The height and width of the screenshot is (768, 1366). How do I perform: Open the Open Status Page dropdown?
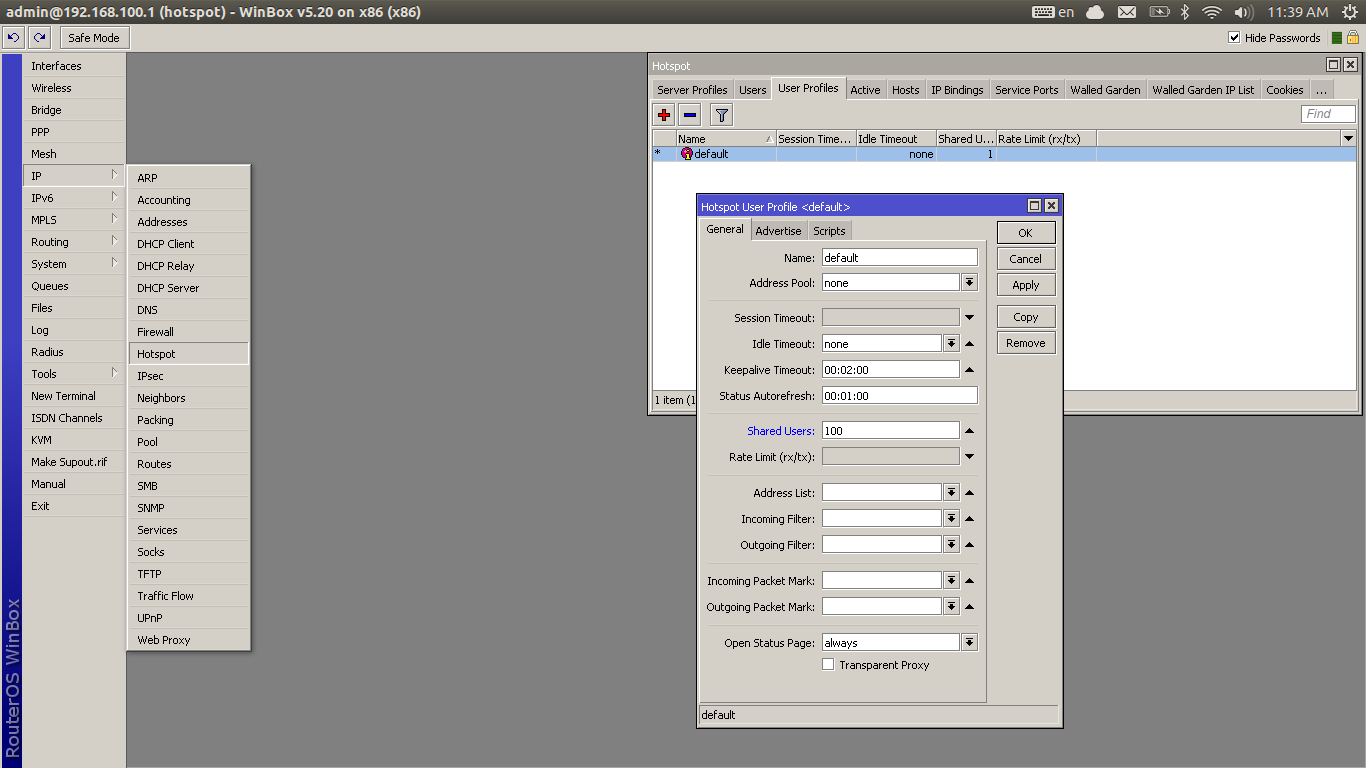click(x=969, y=643)
